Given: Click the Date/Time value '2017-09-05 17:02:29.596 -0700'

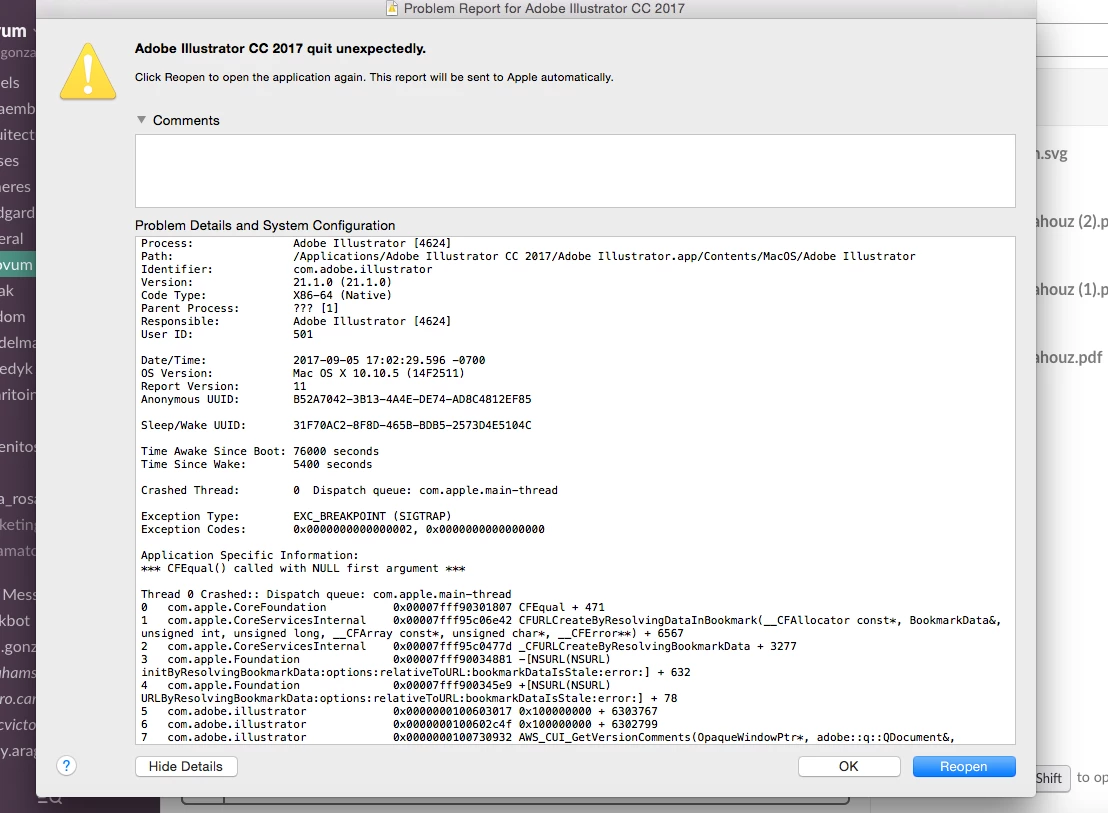Looking at the screenshot, I should [389, 360].
